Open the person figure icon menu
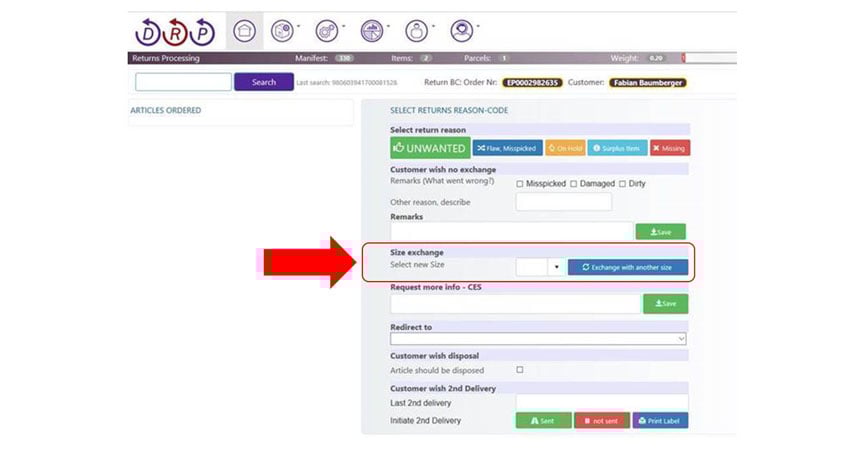Screen dimensions: 850x450 coord(416,31)
